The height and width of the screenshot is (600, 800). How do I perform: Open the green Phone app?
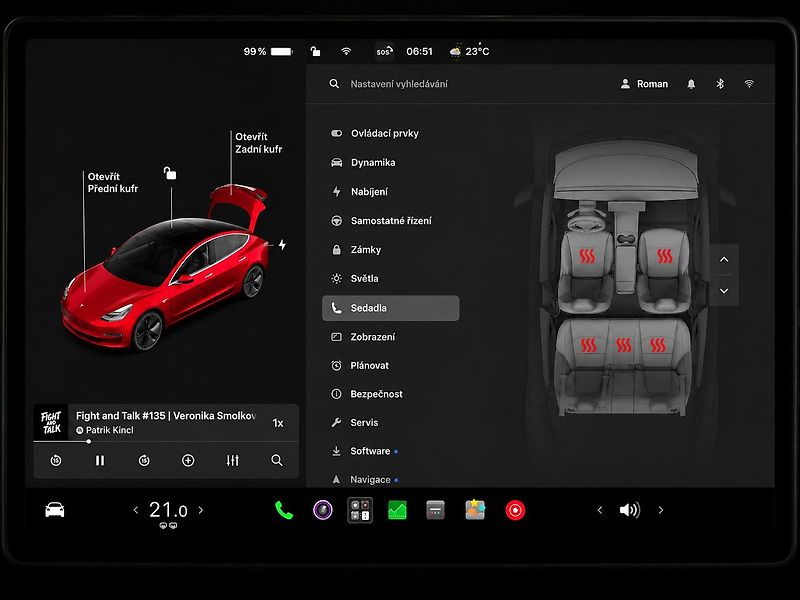[x=284, y=510]
